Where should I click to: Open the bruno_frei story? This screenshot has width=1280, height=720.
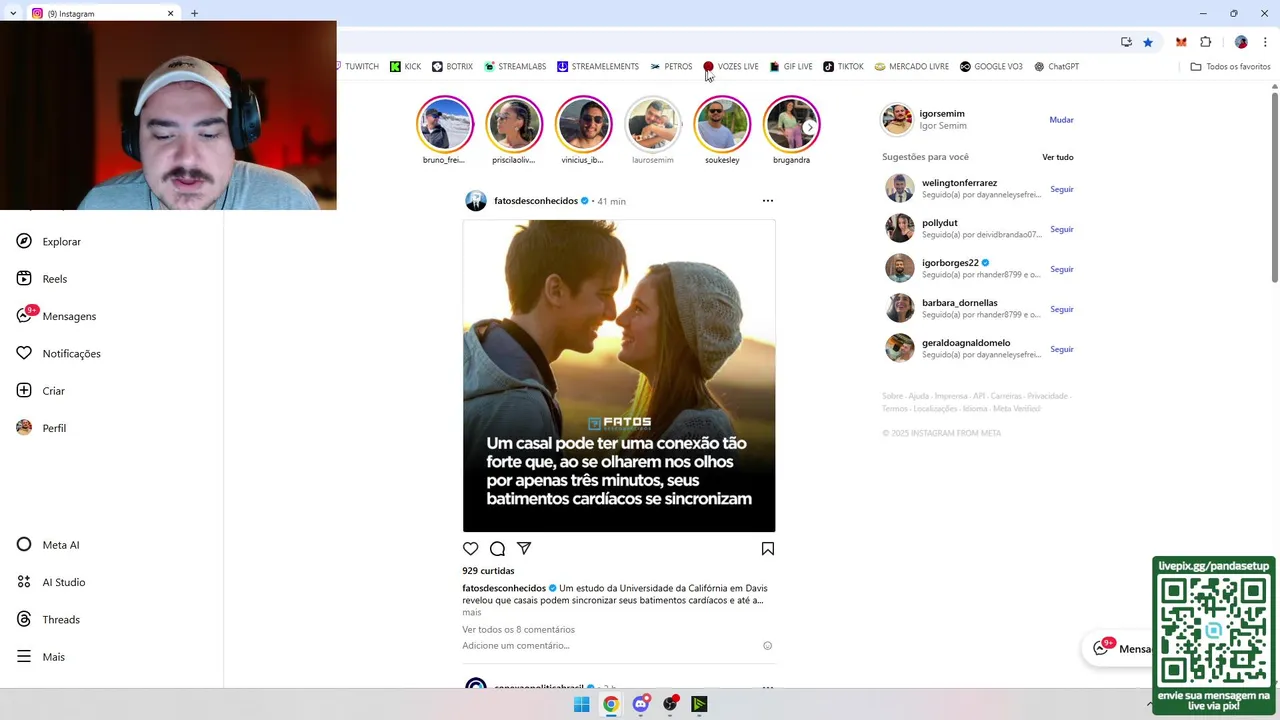tap(444, 124)
